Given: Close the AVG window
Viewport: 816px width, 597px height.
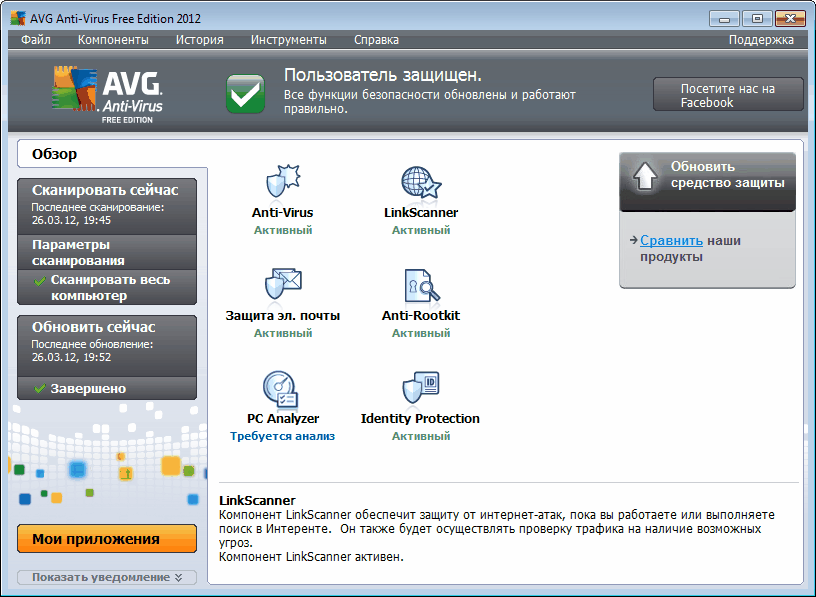Looking at the screenshot, I should (x=789, y=19).
